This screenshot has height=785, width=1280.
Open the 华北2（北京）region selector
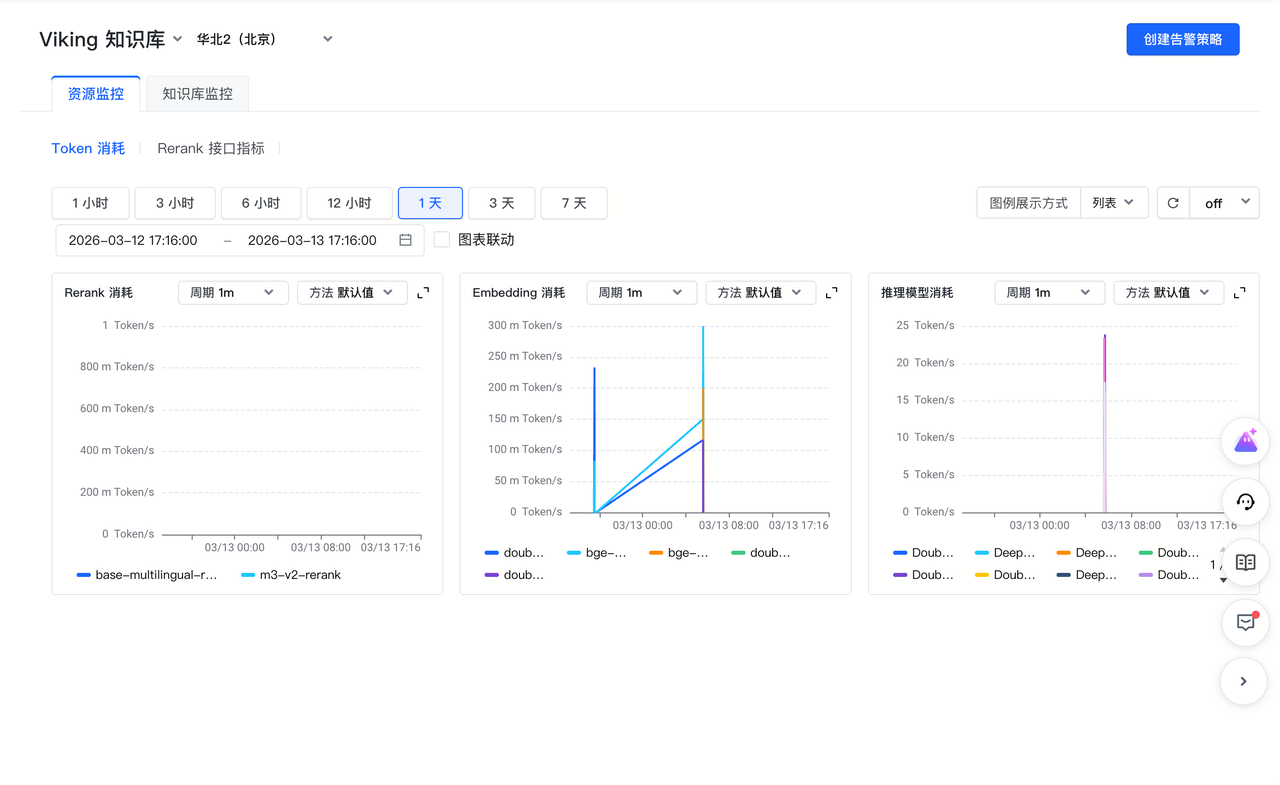tap(265, 39)
